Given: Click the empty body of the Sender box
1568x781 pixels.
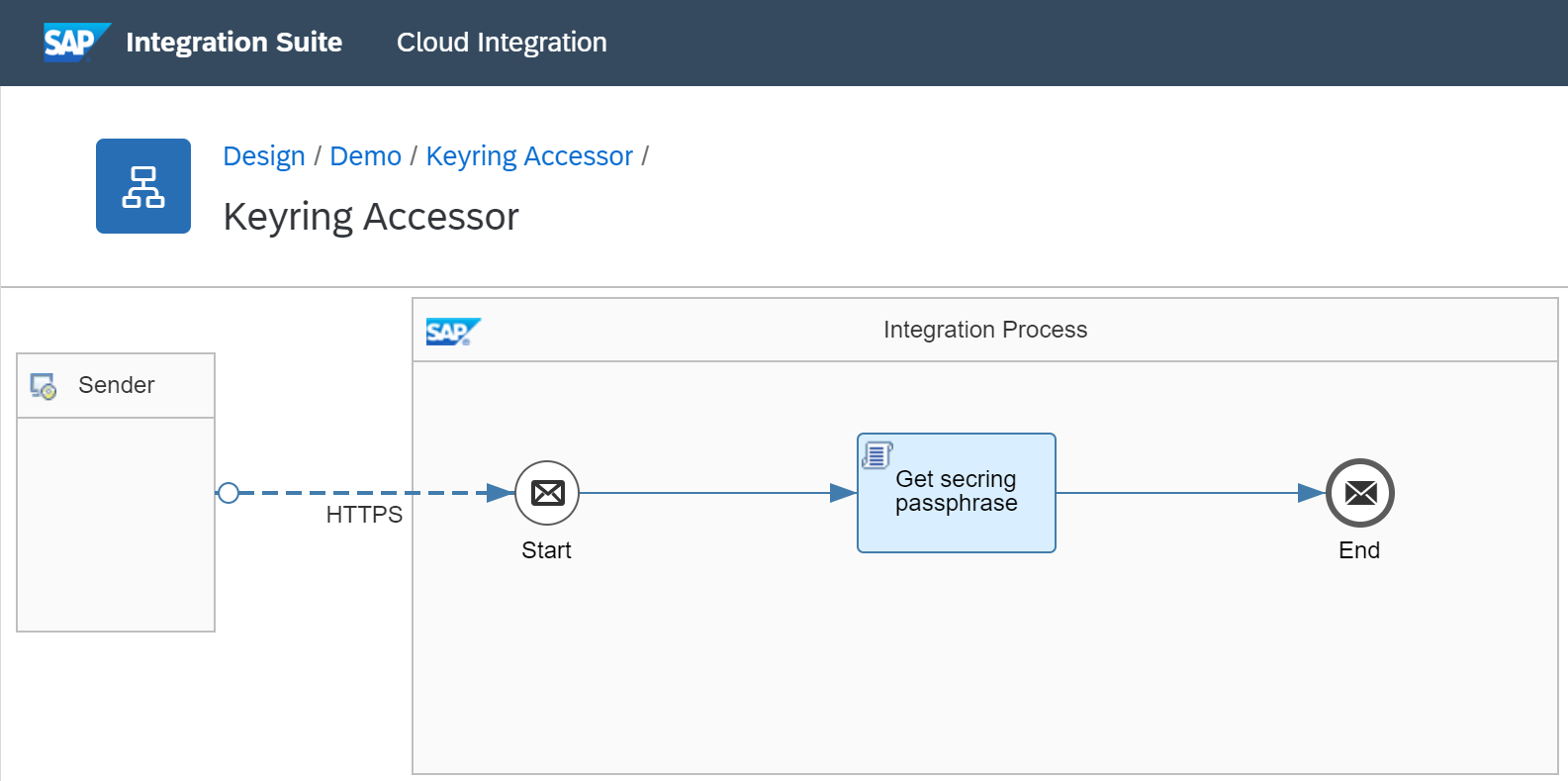Looking at the screenshot, I should point(116,525).
